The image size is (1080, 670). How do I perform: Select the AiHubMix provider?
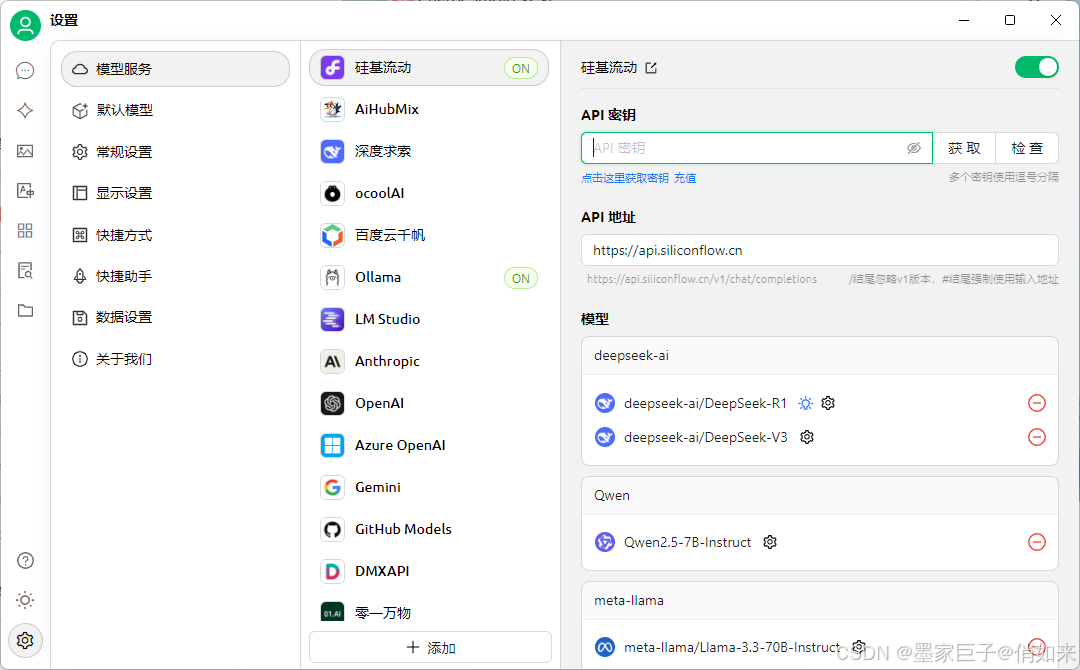click(x=429, y=109)
